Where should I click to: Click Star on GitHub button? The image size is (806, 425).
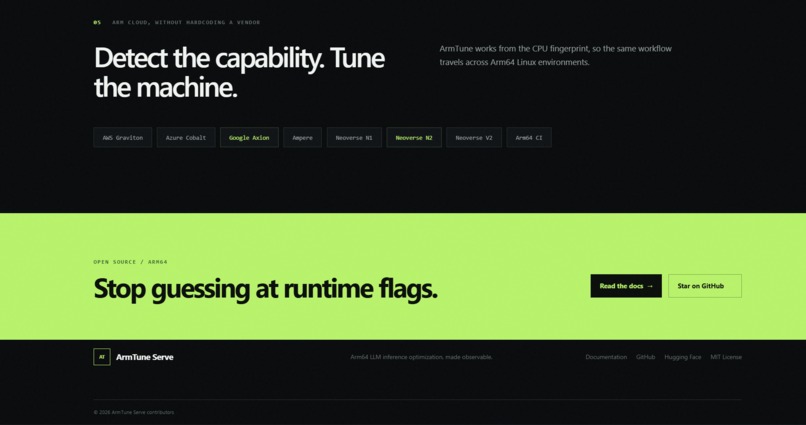coord(705,286)
